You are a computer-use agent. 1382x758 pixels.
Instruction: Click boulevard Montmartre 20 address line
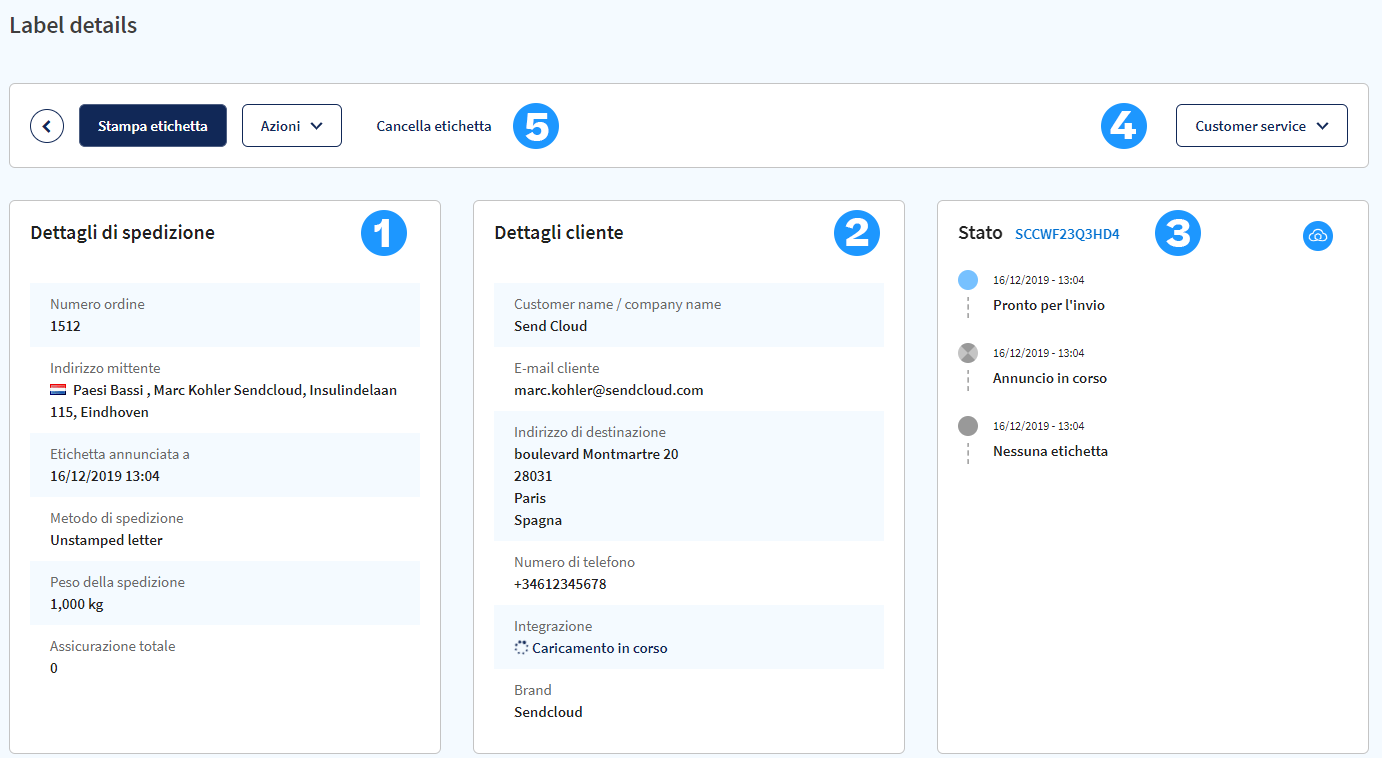pyautogui.click(x=596, y=454)
